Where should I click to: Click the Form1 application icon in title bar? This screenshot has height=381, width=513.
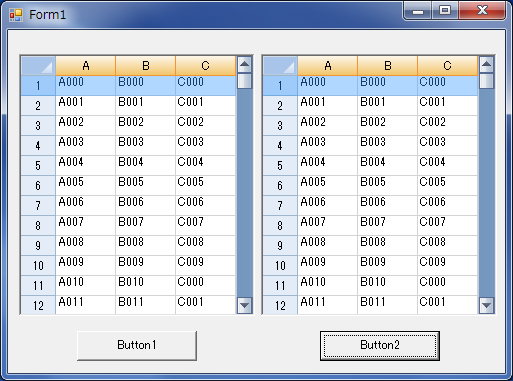[16, 15]
